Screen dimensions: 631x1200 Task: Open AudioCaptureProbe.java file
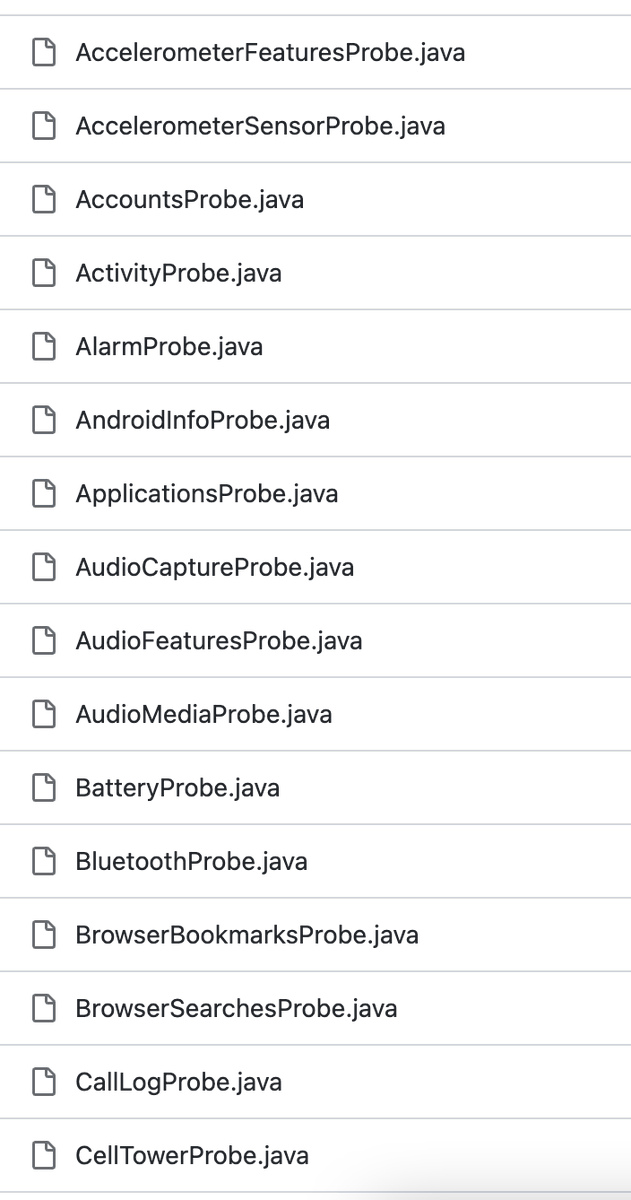215,567
